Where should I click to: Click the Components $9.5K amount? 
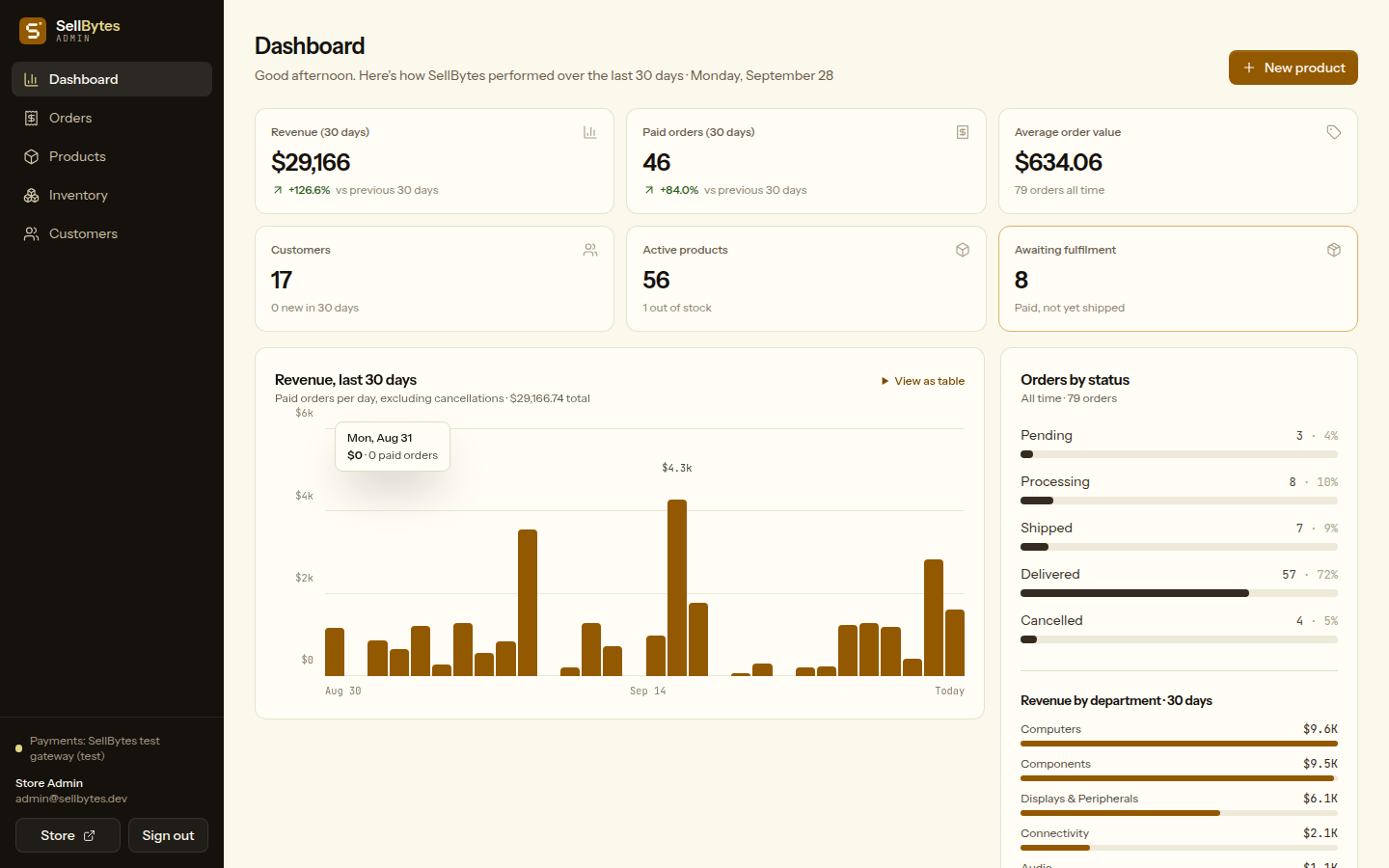[x=1321, y=764]
